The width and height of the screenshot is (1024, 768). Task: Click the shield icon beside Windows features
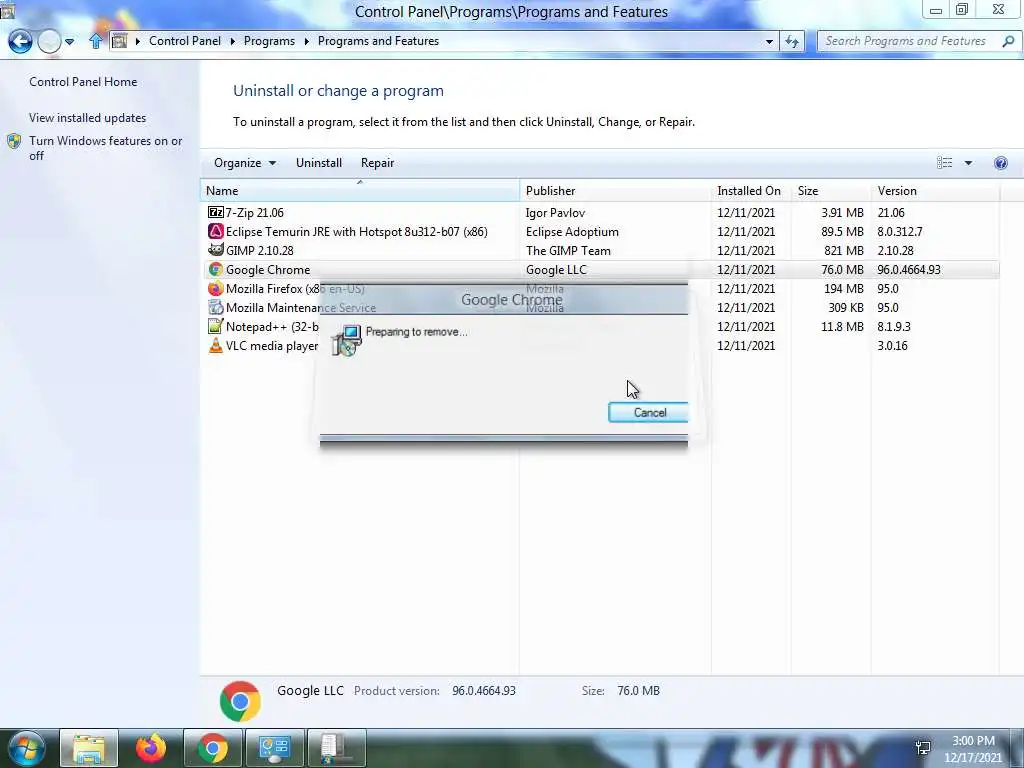point(14,141)
